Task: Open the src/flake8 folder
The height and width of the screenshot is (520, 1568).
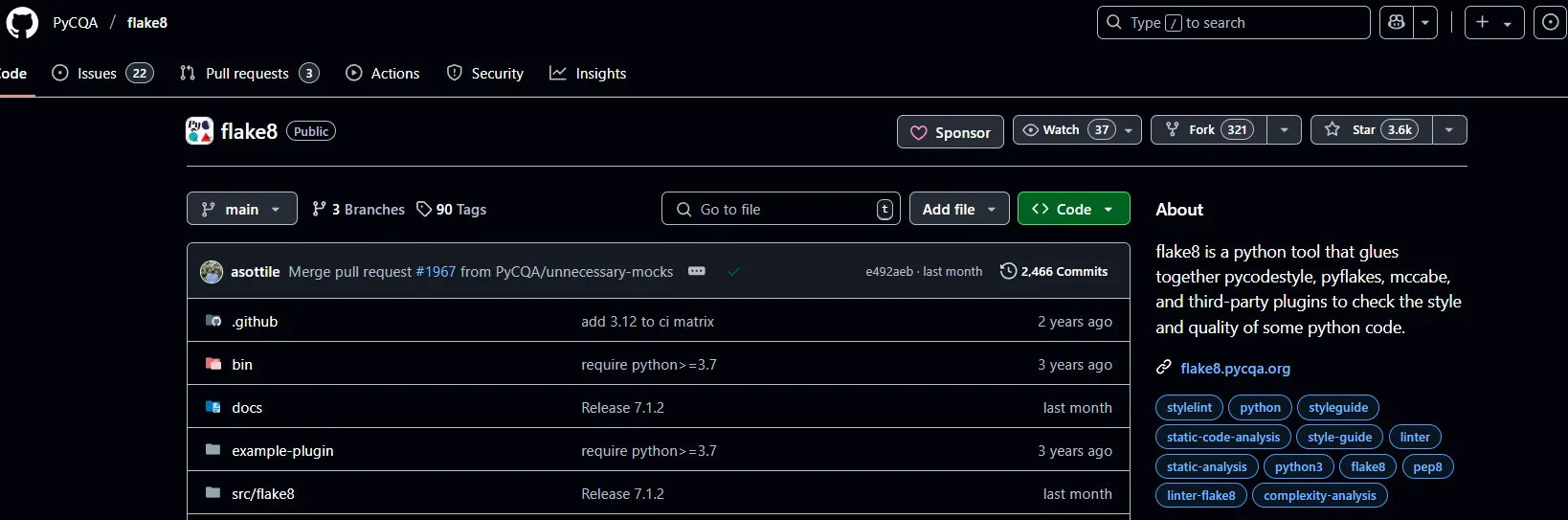Action: point(263,494)
